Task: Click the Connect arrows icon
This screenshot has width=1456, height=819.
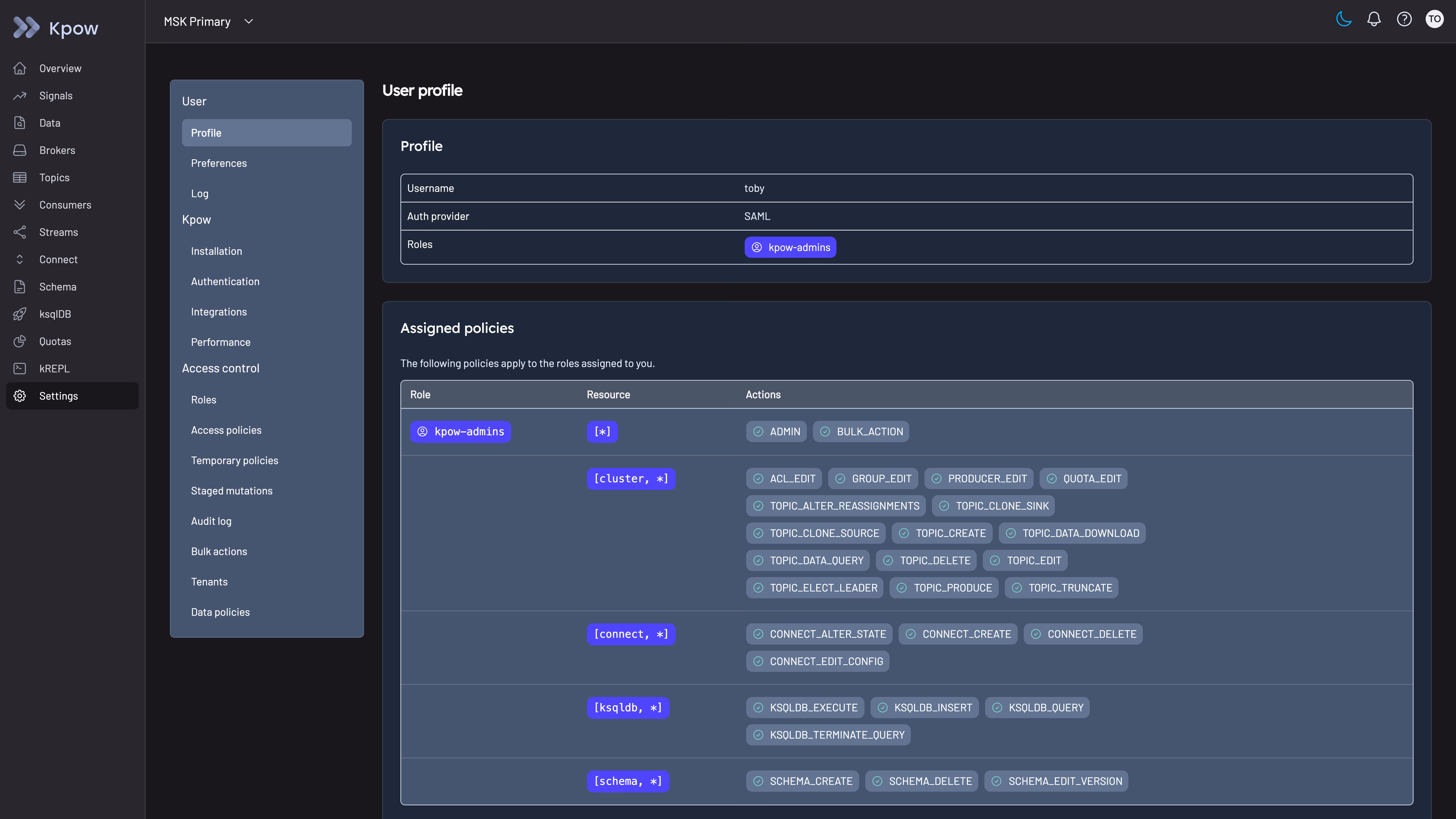Action: tap(20, 259)
